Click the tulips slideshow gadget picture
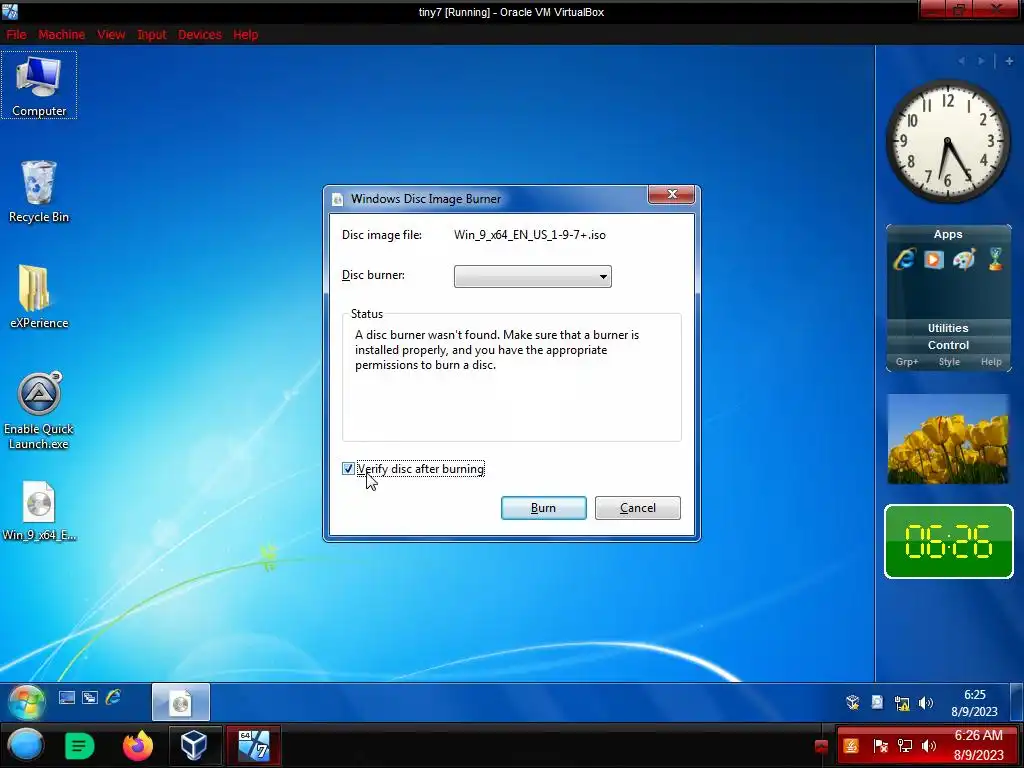1024x768 pixels. [x=948, y=438]
